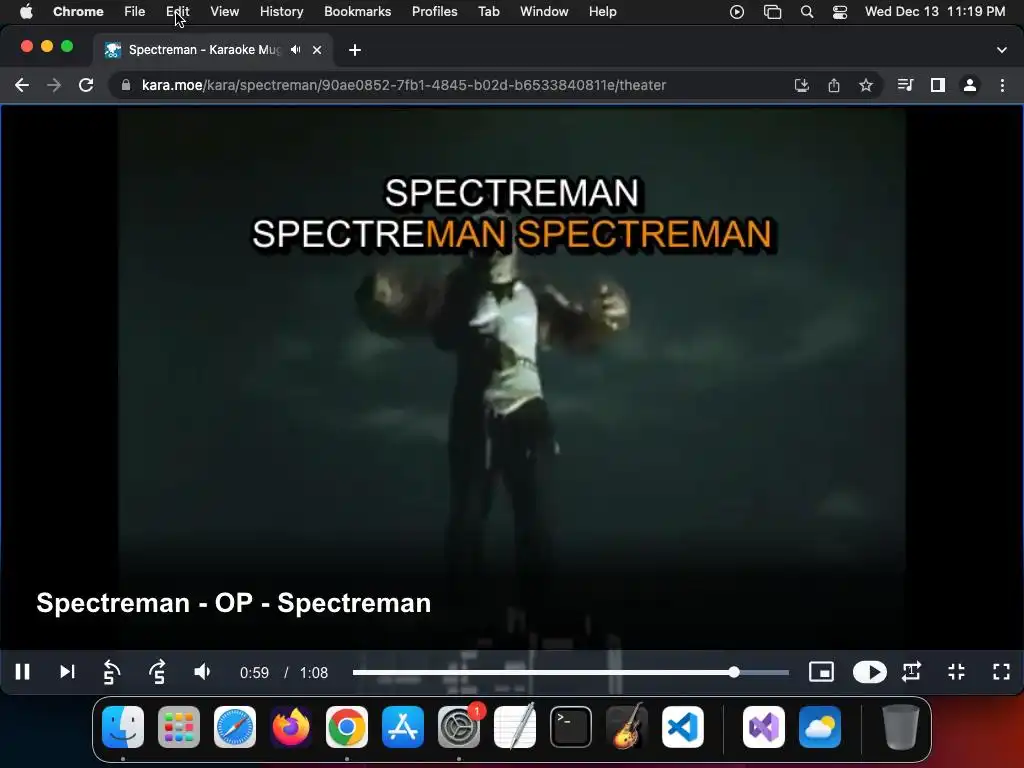Click the kara.moe address bar
This screenshot has width=1024, height=768.
point(404,86)
